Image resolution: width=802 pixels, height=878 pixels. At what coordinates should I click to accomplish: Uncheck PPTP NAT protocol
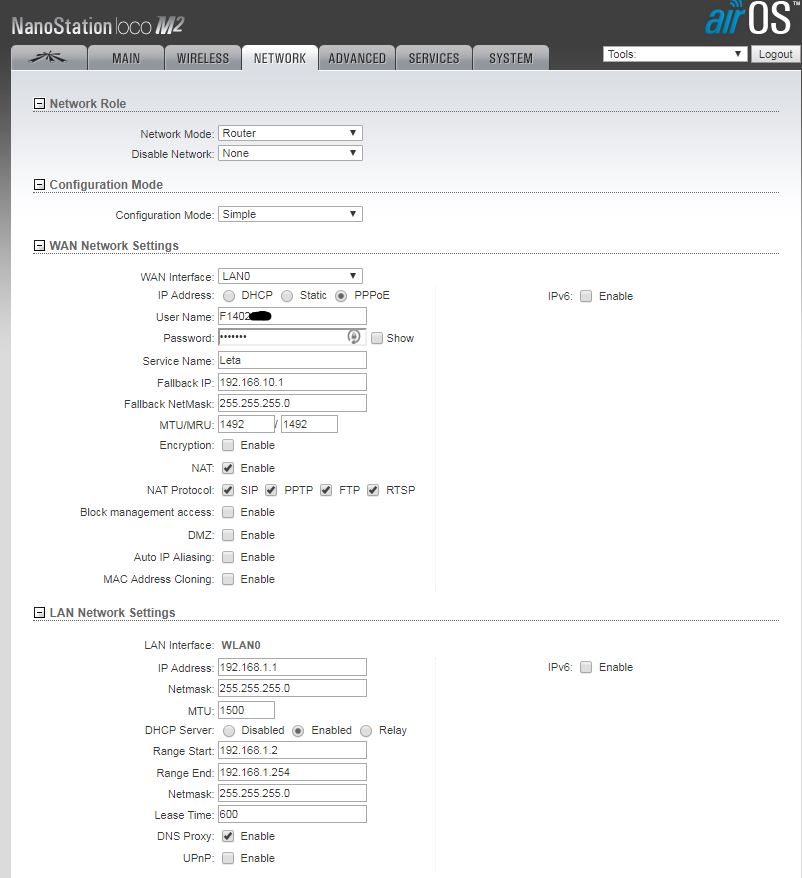(x=271, y=490)
